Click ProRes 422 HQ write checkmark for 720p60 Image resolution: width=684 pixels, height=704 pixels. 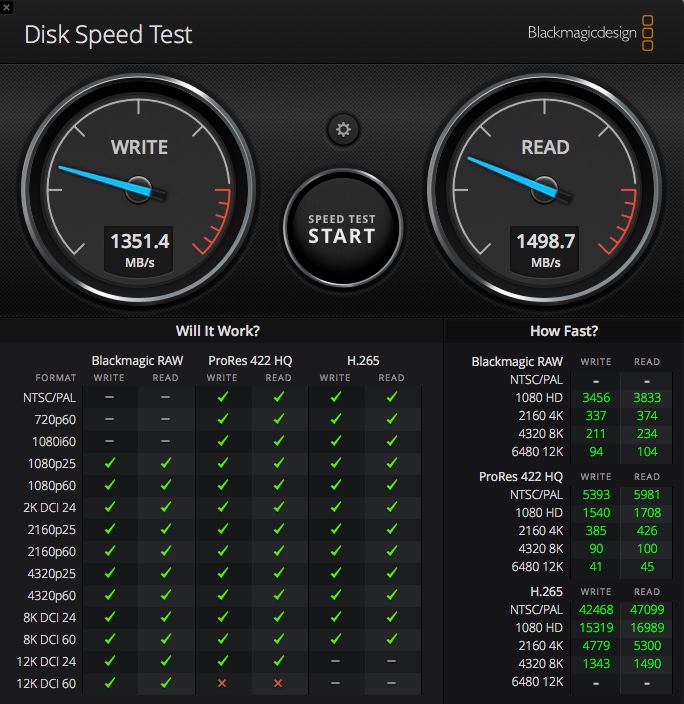222,419
